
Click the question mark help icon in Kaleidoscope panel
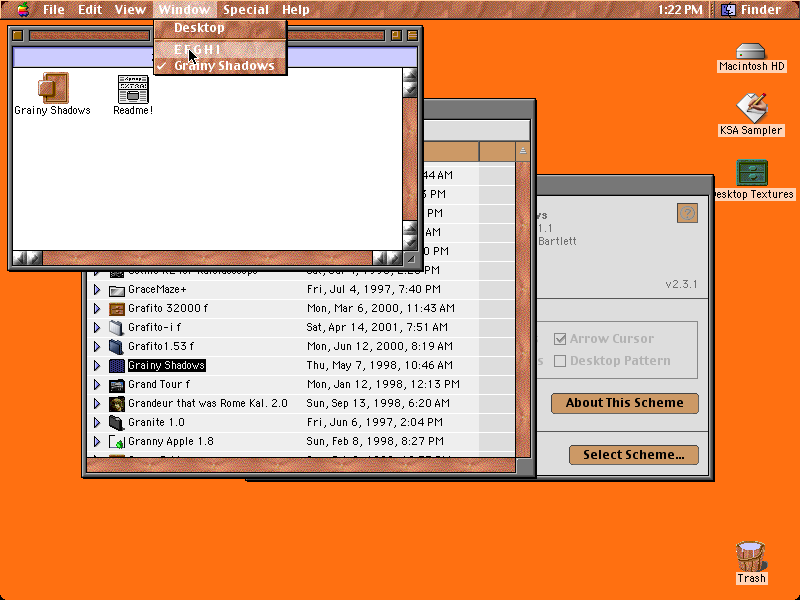[x=687, y=213]
